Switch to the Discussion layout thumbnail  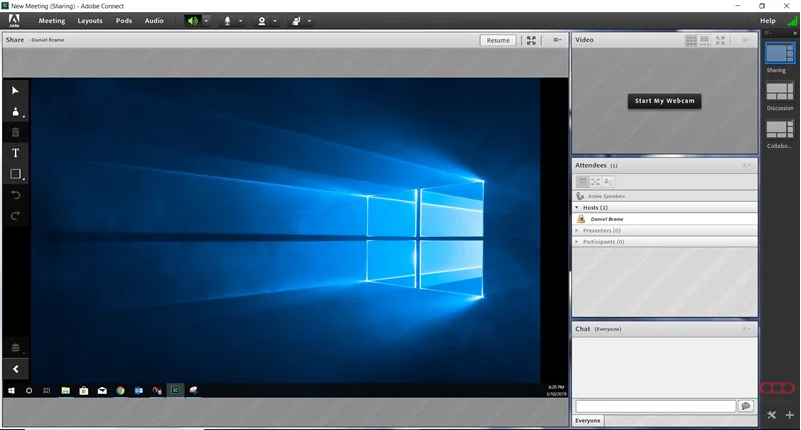pos(779,92)
